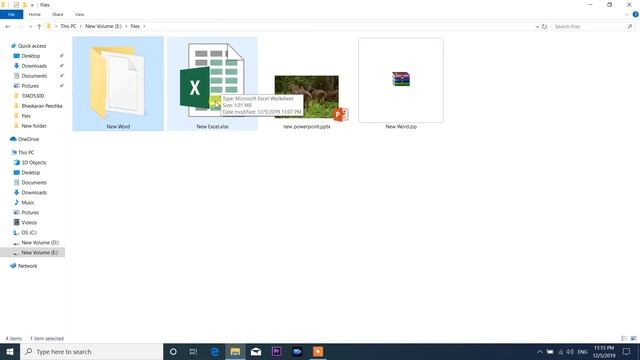Go back using the Back arrow
The image size is (640, 360).
pos(8,27)
